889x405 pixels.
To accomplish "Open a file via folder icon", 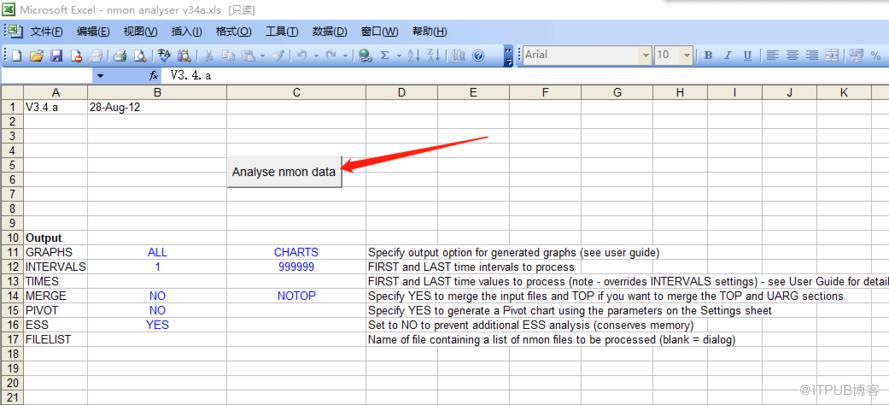I will pyautogui.click(x=37, y=56).
